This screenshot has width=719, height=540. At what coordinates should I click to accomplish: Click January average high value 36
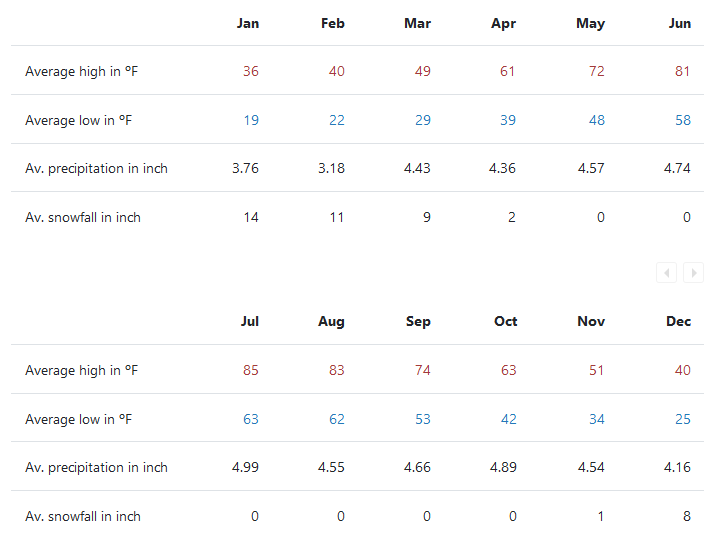click(x=251, y=71)
